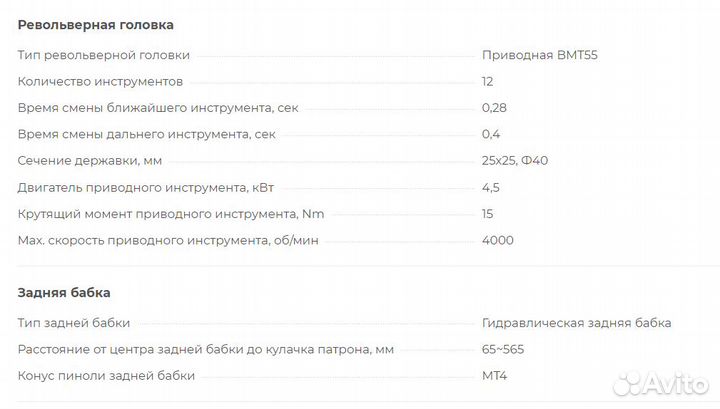Screen dimensions: 720x409
Task: Select the "Гидравлическая задняя бабка" value
Action: pos(576,323)
